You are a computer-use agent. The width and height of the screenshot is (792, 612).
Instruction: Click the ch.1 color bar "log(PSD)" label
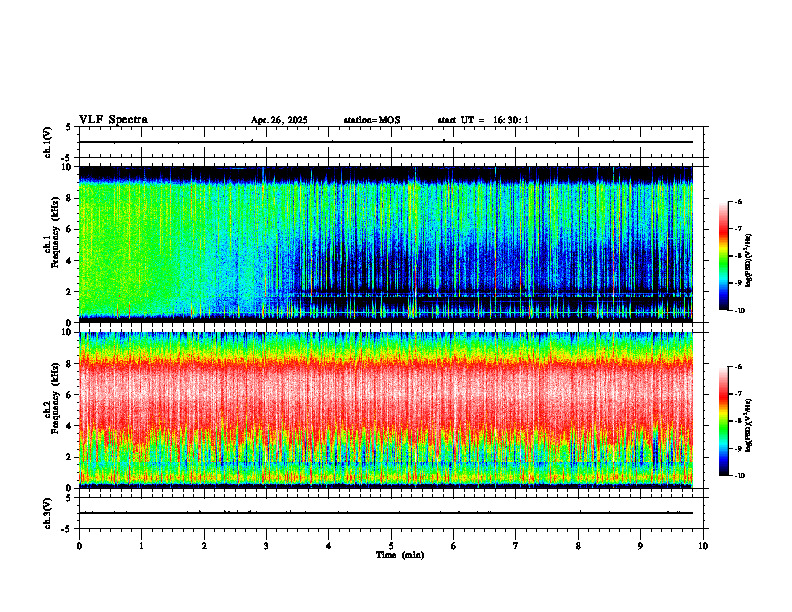(x=749, y=261)
